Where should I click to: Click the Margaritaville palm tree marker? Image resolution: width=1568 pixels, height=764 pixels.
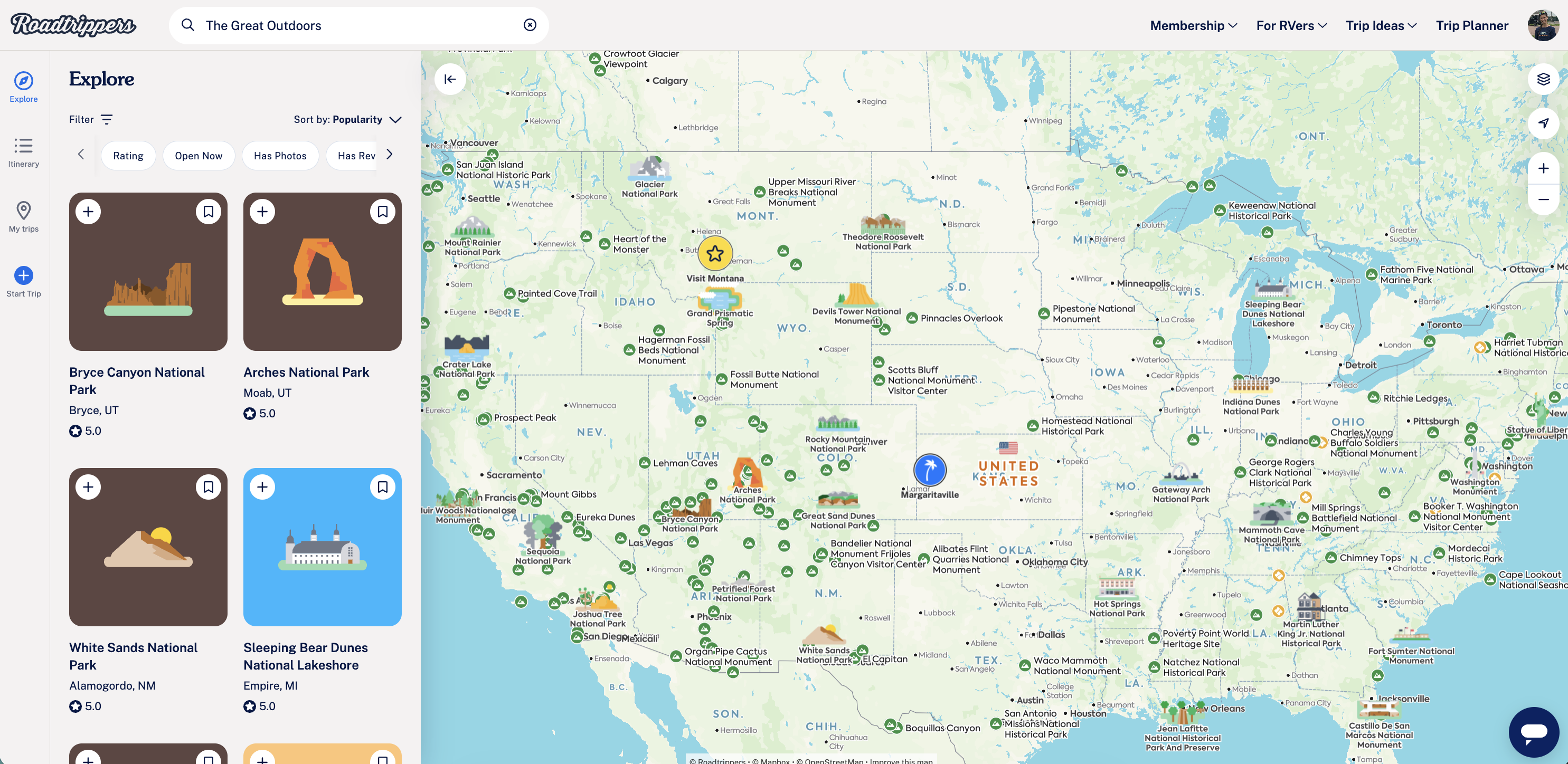[x=930, y=470]
